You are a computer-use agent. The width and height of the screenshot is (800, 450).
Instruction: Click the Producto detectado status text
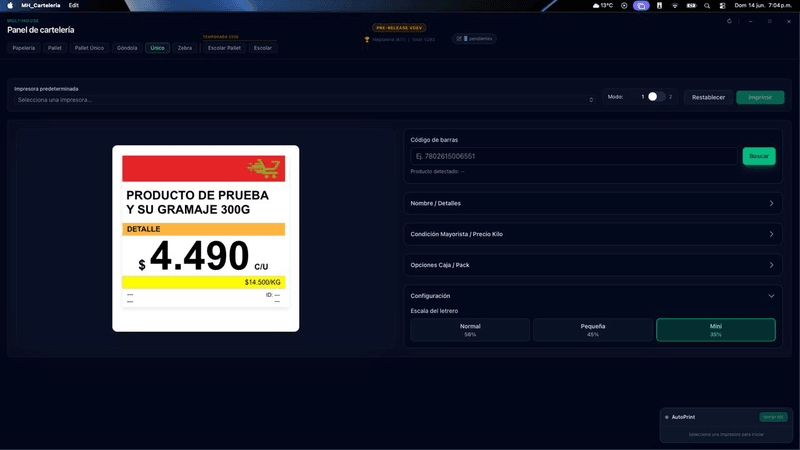pos(437,171)
